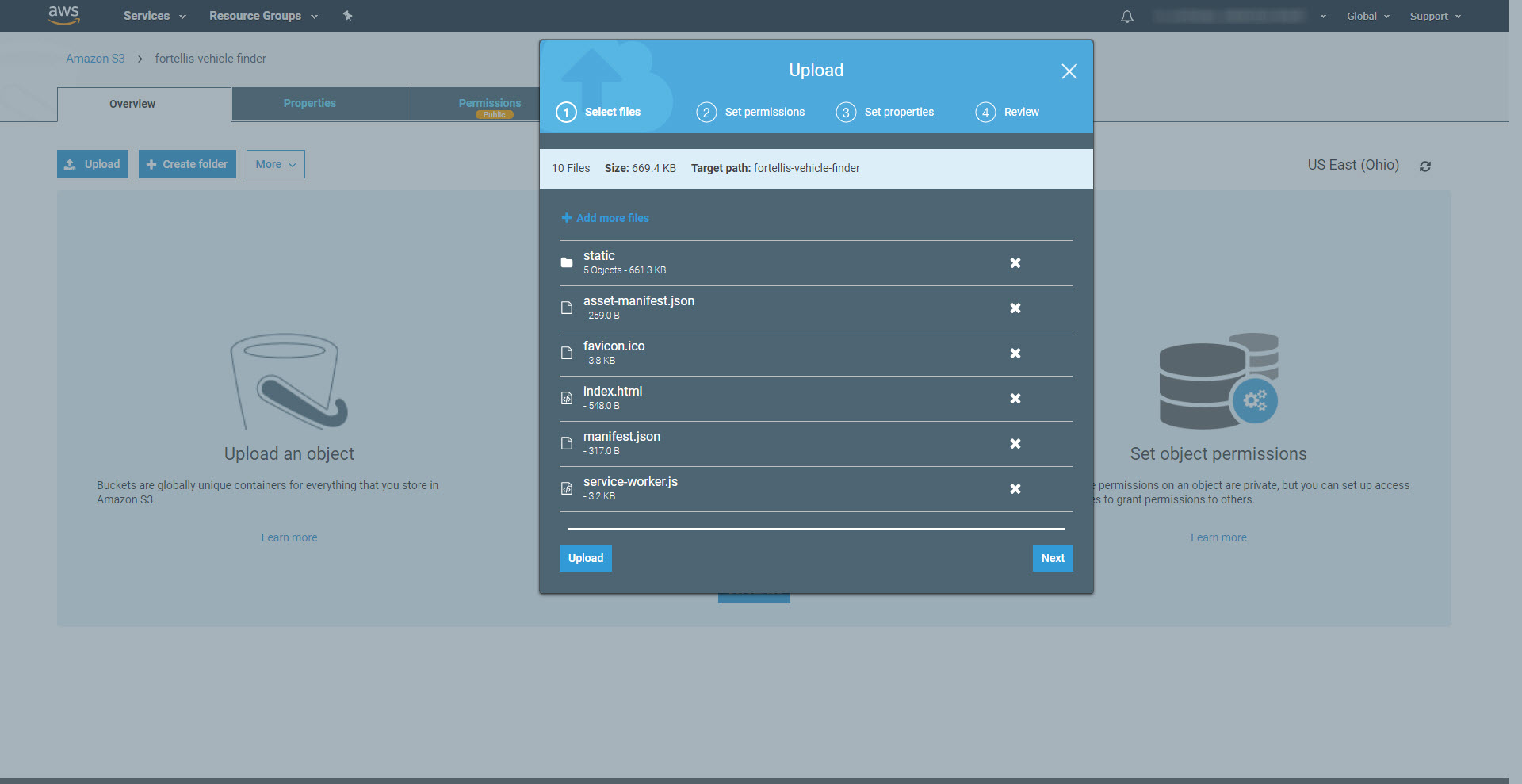Refresh the bucket view icon
The image size is (1522, 784).
coord(1424,166)
